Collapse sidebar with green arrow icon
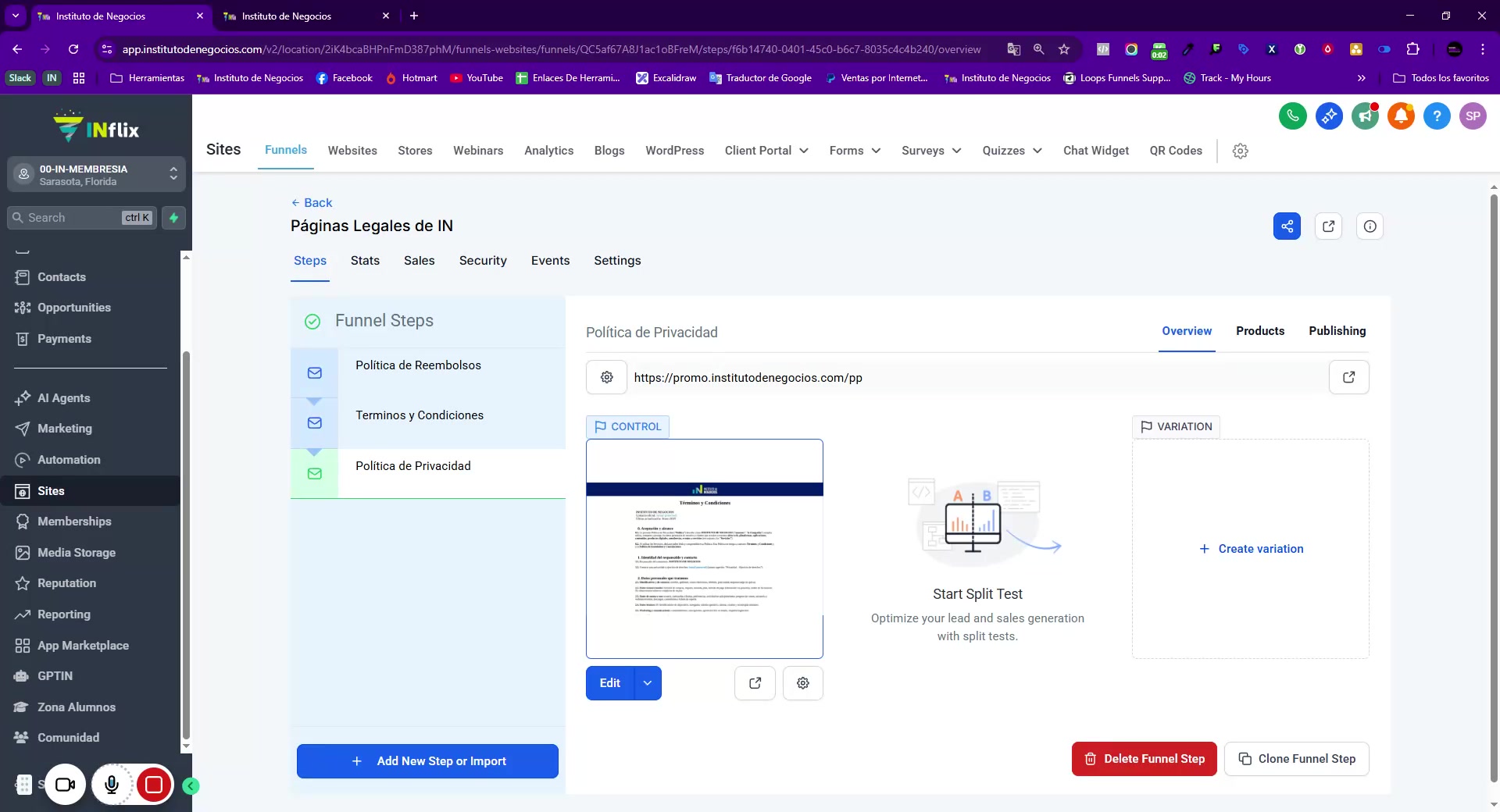The width and height of the screenshot is (1500, 812). click(191, 786)
